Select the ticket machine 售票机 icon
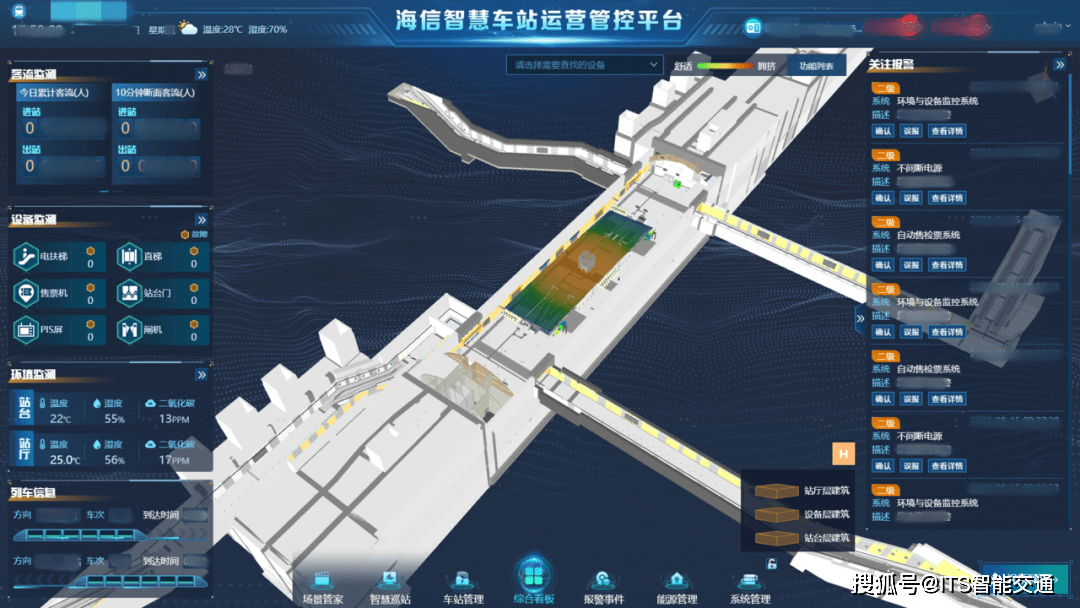This screenshot has height=608, width=1080. 25,293
